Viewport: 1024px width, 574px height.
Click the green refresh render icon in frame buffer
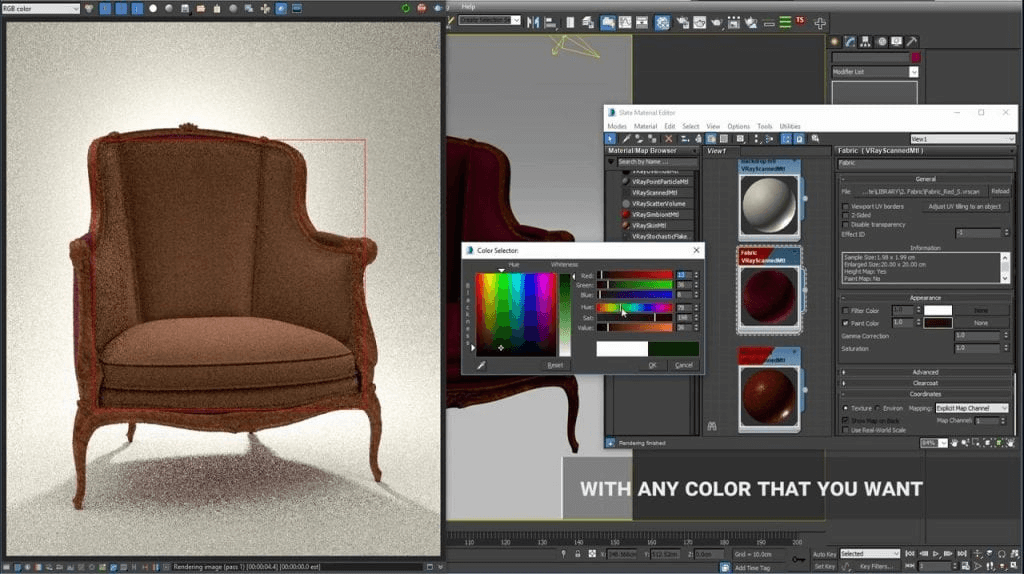[406, 8]
